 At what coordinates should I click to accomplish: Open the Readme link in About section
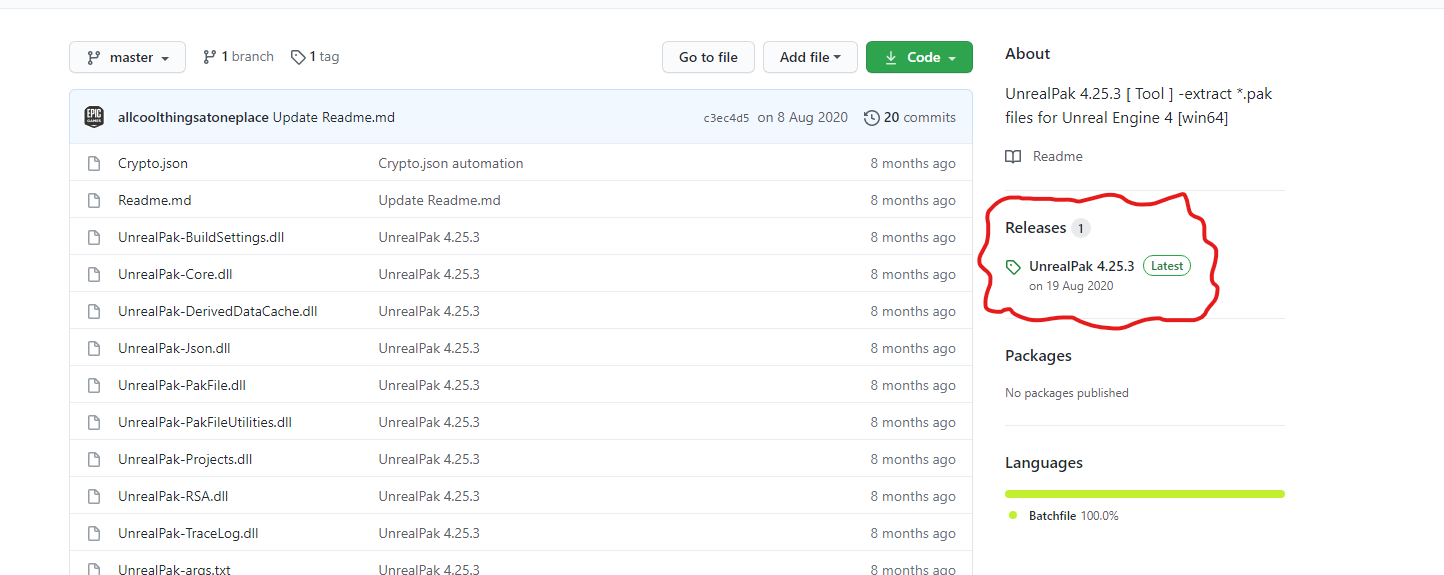[1057, 156]
